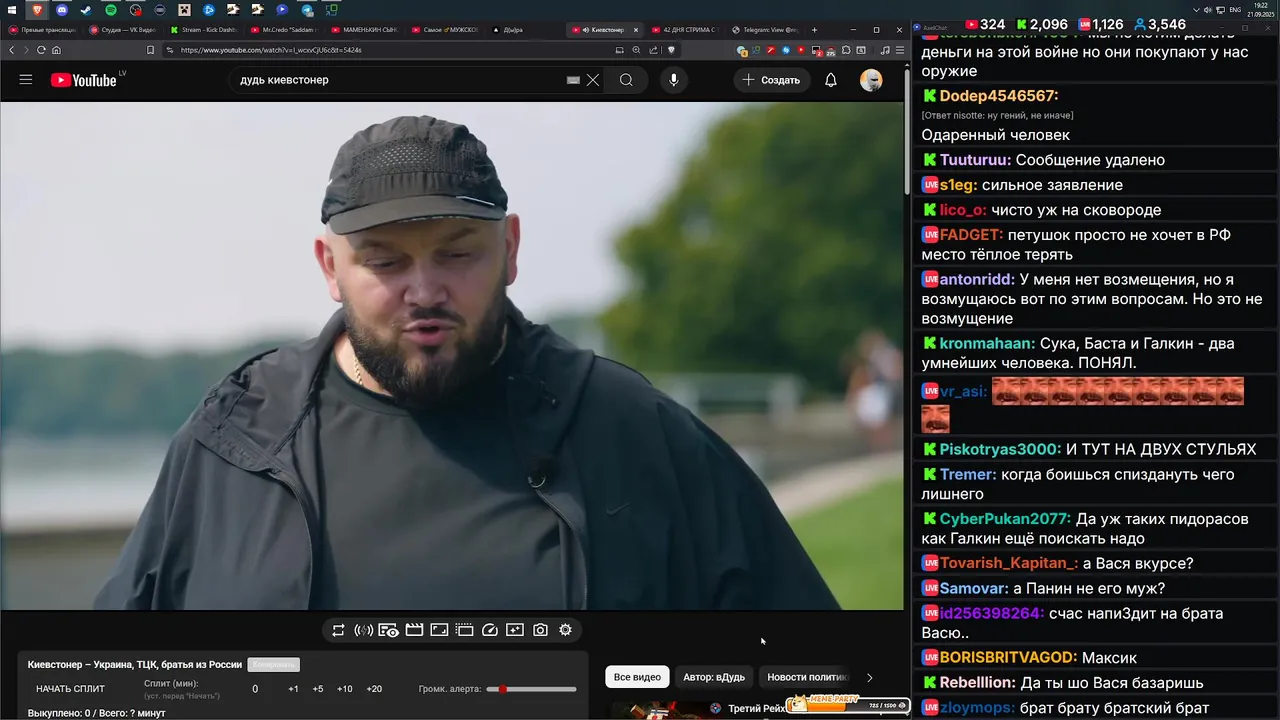Select the Новости политики filter chip
Screen dimensions: 1280x720
(807, 677)
